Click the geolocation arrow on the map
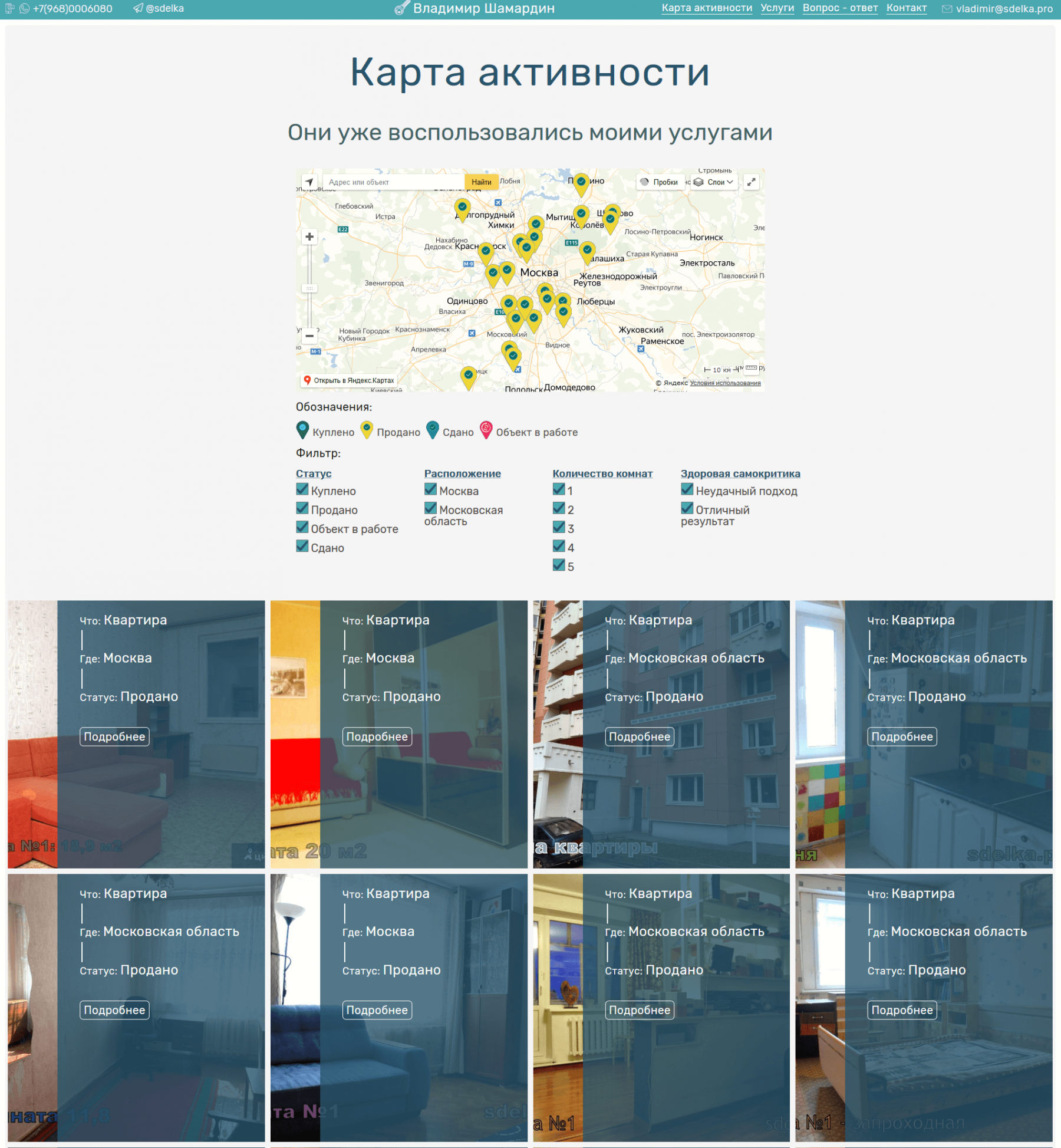 tap(309, 182)
